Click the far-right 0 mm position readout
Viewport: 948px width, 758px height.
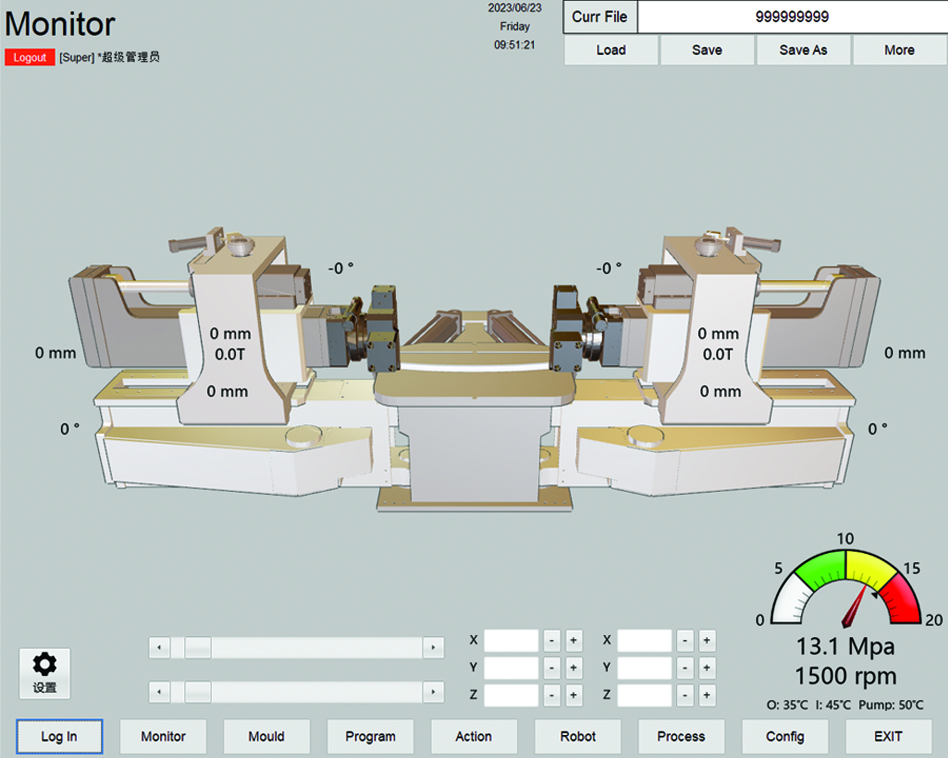[x=904, y=353]
